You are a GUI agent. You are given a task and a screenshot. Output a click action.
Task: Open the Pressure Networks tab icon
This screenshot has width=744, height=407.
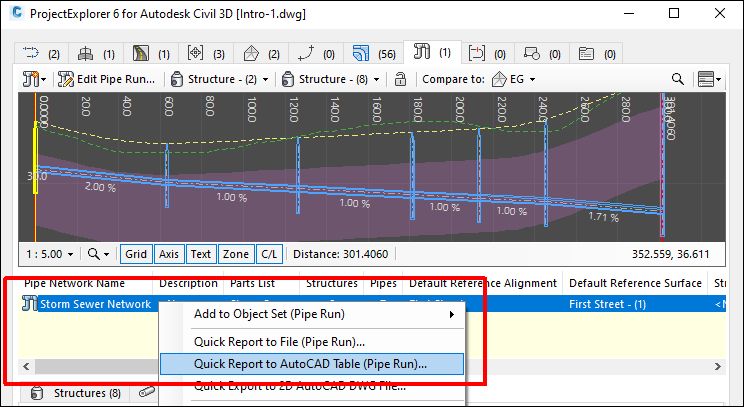476,53
